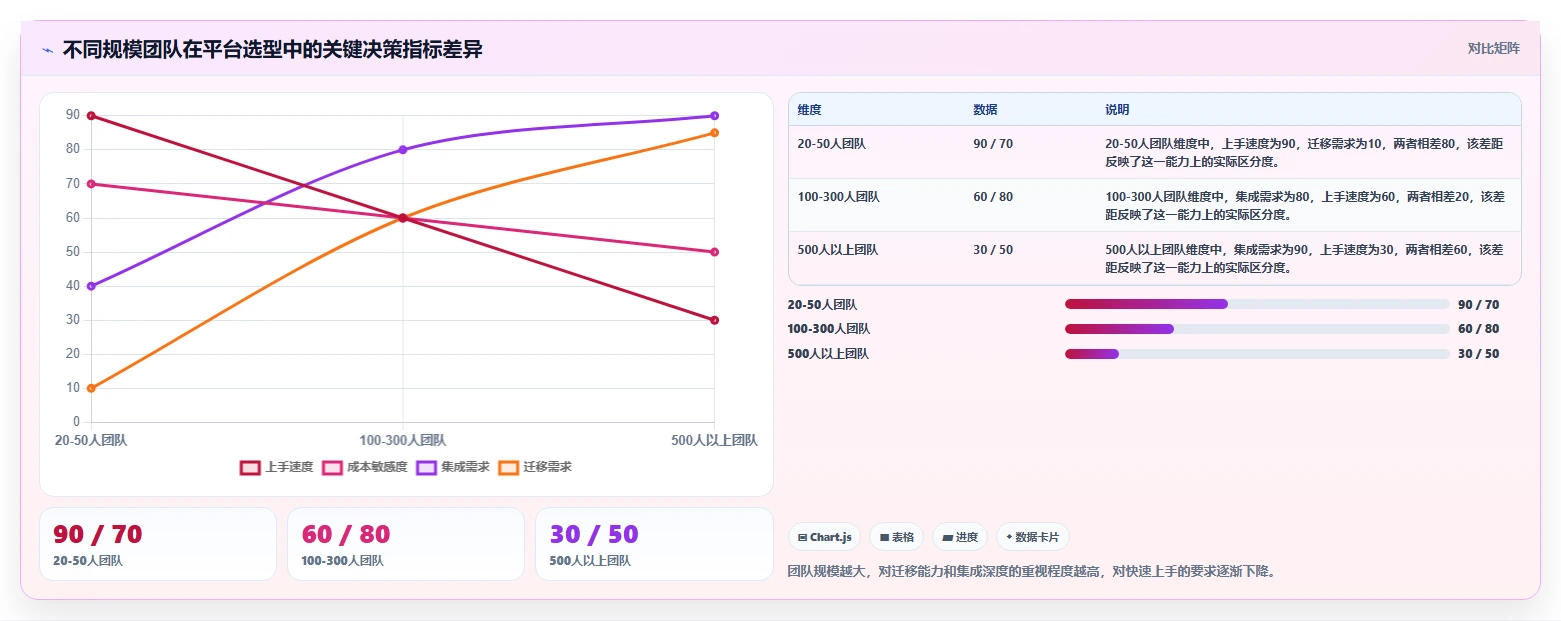
Task: Toggle the 迁移需求 legend swatch
Action: 508,468
